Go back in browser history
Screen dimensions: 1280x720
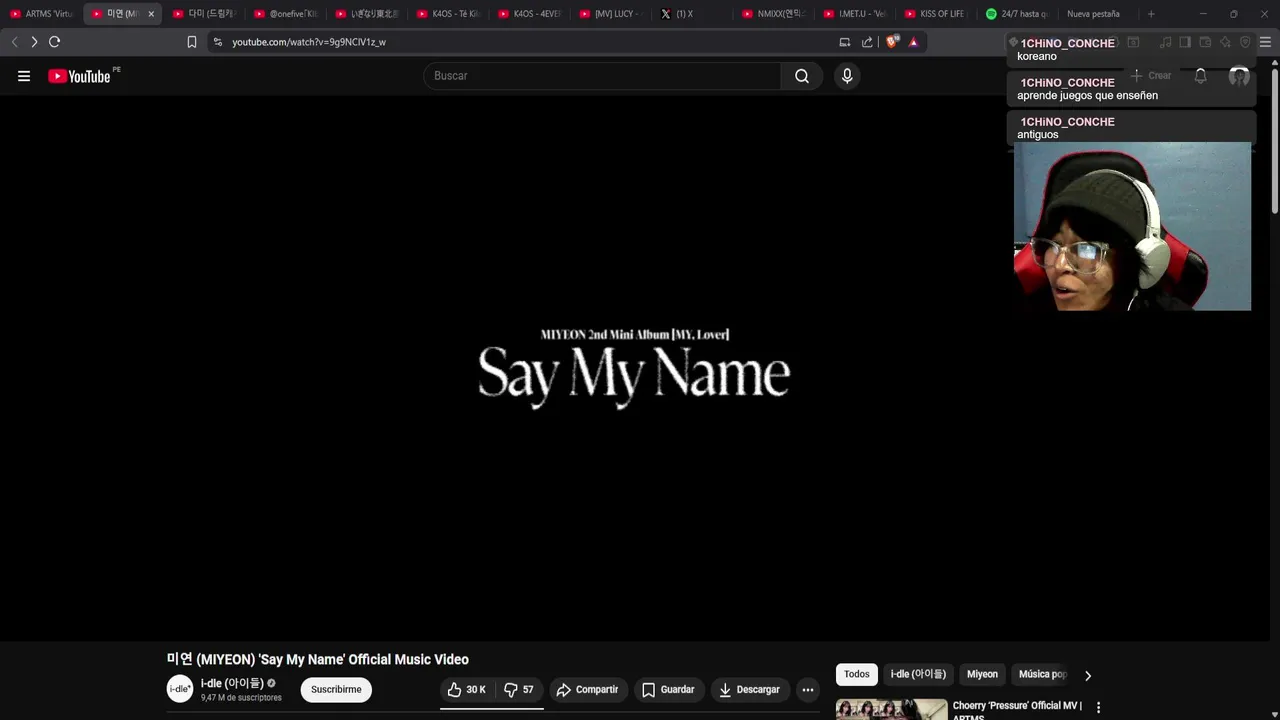pos(14,42)
